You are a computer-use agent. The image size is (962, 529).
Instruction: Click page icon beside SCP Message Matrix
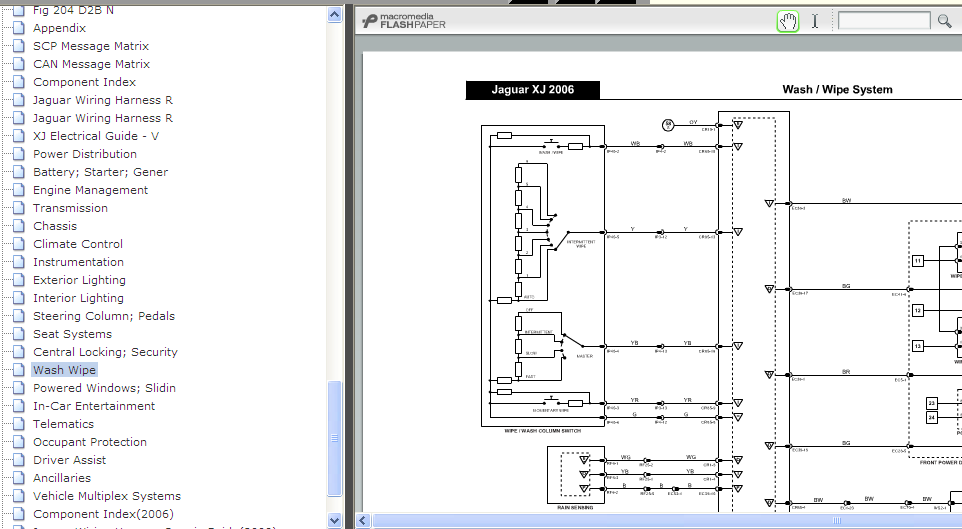click(20, 45)
